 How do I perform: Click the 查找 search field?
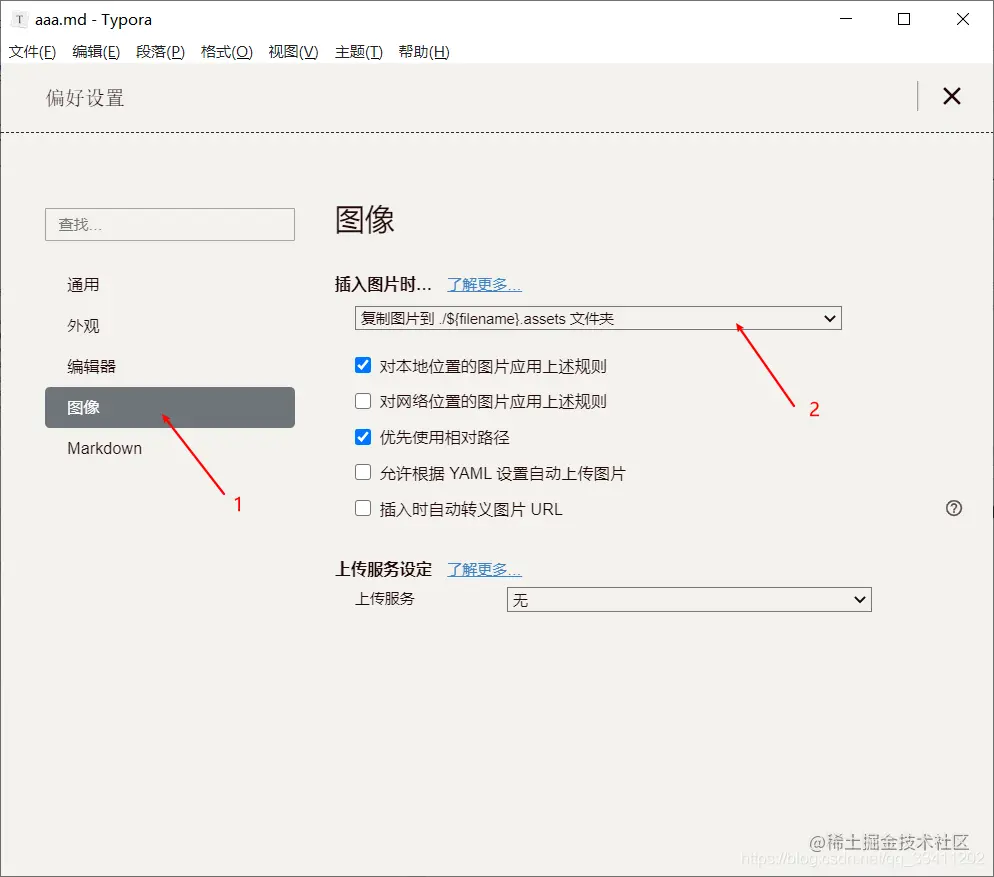pyautogui.click(x=169, y=224)
